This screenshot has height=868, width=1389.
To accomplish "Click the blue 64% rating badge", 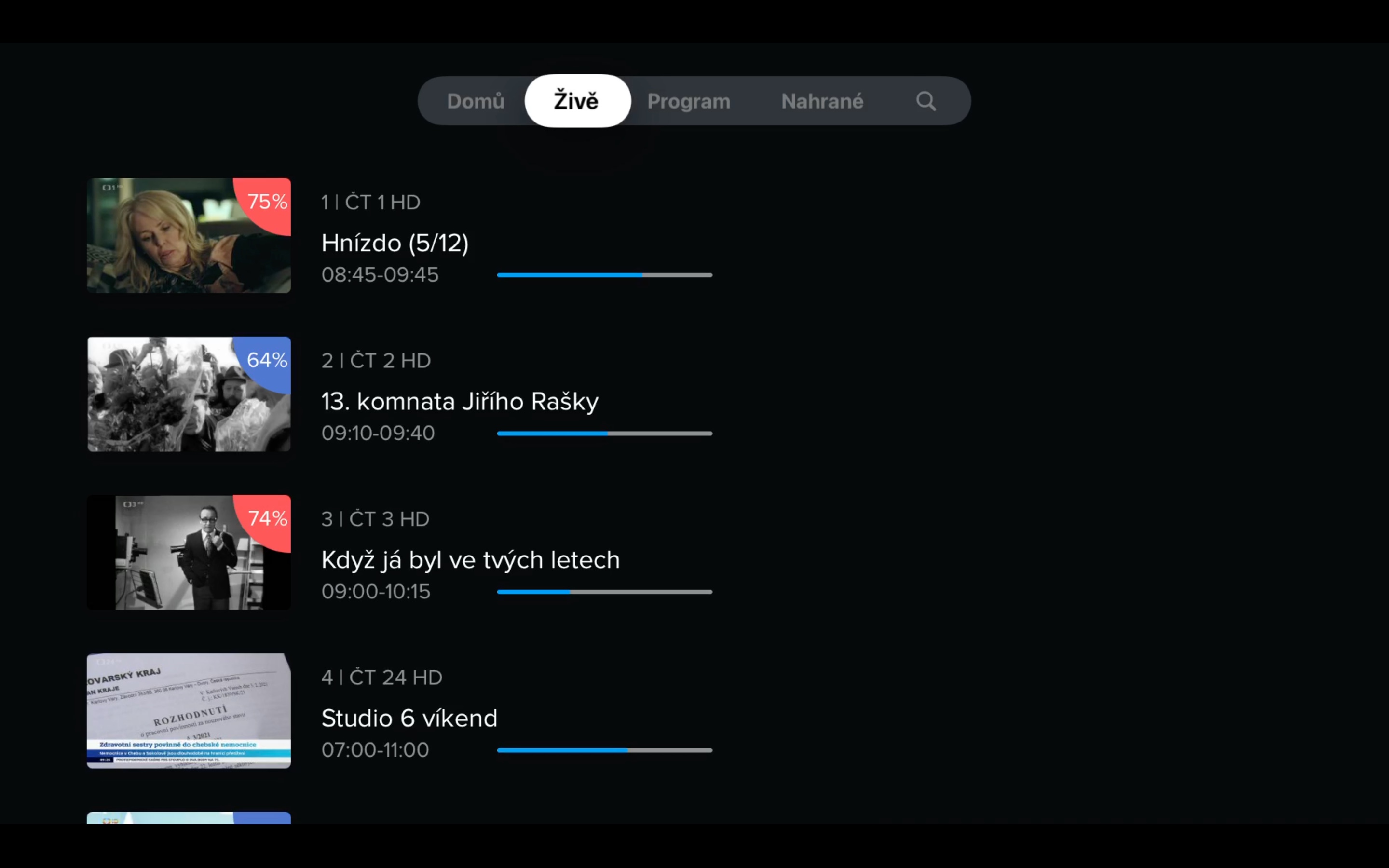I will point(267,361).
